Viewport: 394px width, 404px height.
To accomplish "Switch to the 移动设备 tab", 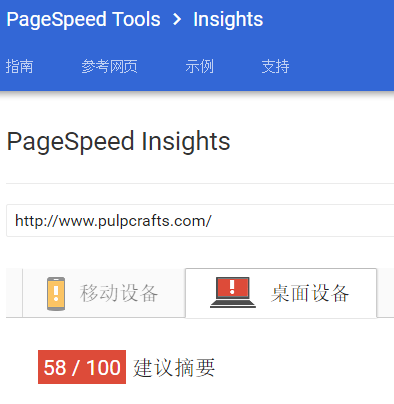I will point(104,293).
